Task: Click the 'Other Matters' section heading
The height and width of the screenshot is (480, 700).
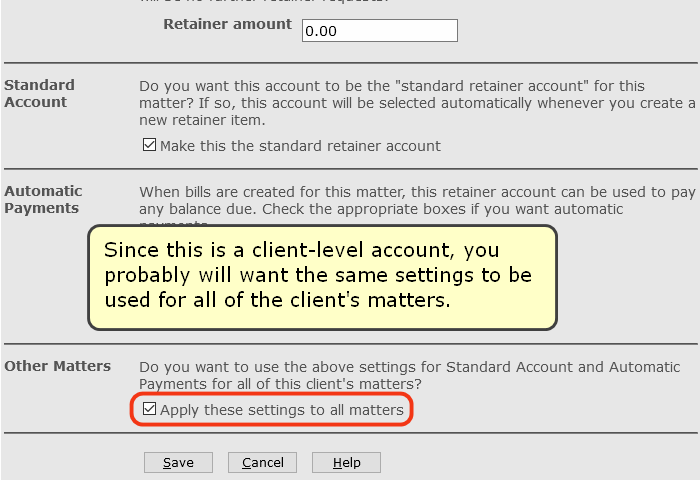Action: (57, 366)
